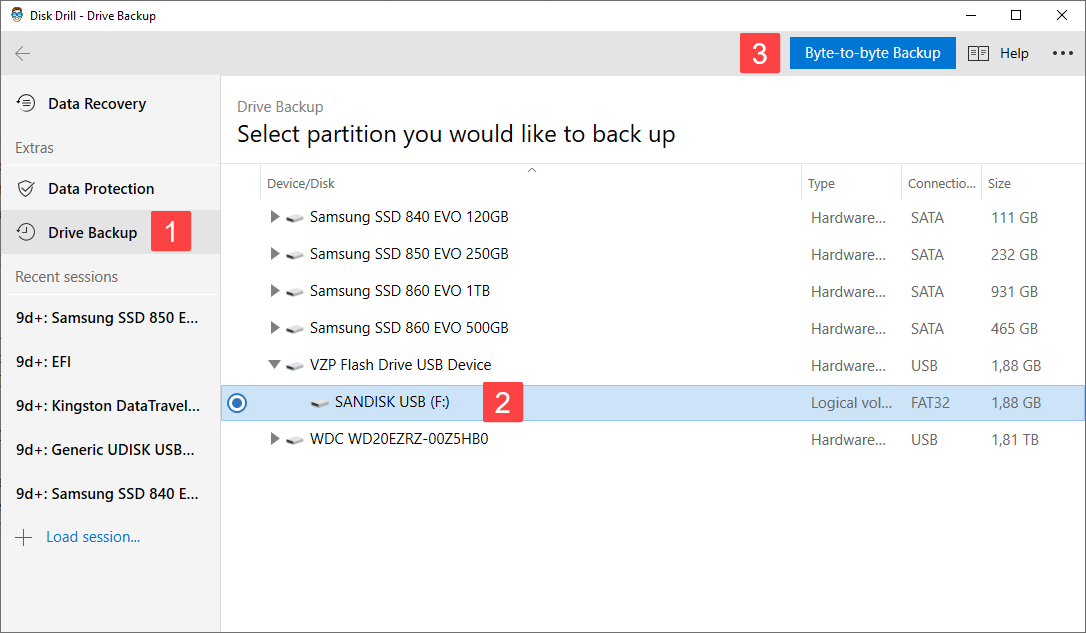
Task: Open the three-dots more options menu
Action: 1062,54
